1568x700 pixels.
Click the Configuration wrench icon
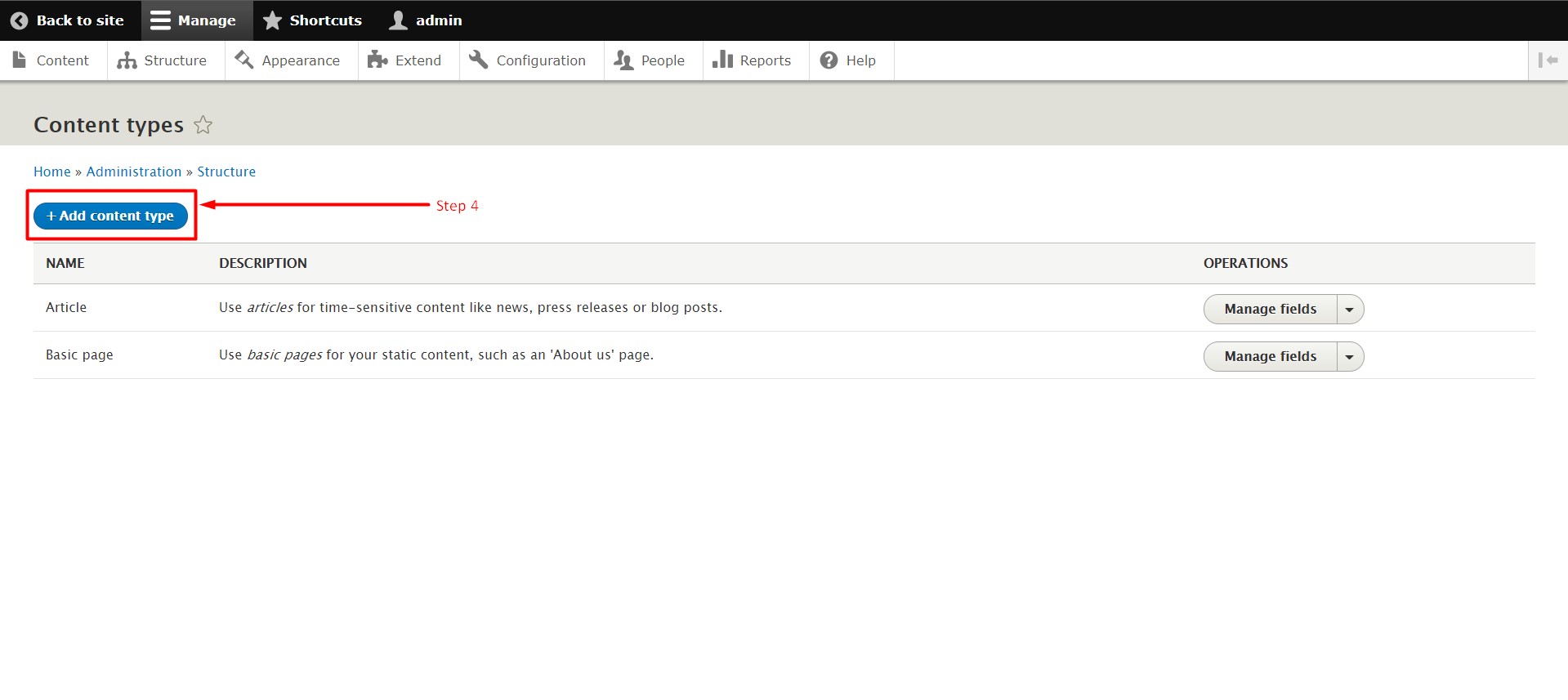(479, 60)
